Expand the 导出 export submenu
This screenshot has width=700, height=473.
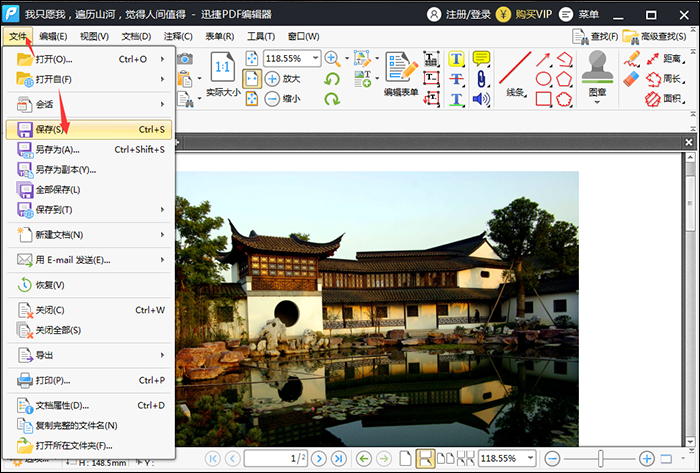click(90, 355)
